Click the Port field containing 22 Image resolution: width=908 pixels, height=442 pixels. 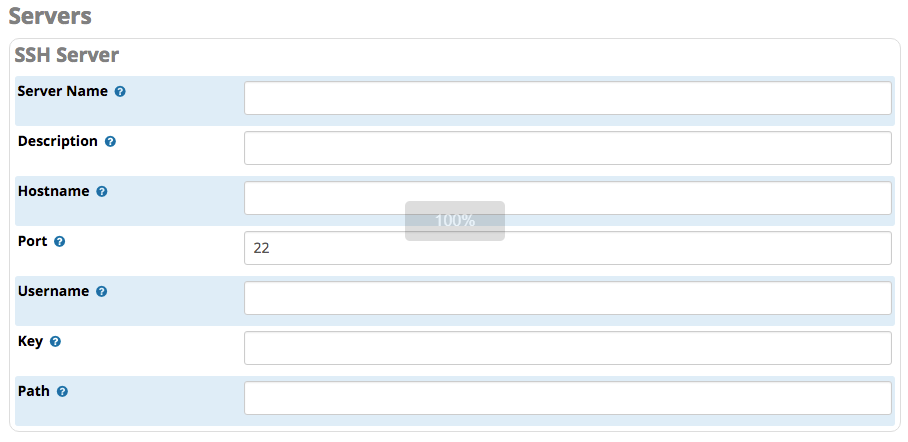pyautogui.click(x=568, y=248)
